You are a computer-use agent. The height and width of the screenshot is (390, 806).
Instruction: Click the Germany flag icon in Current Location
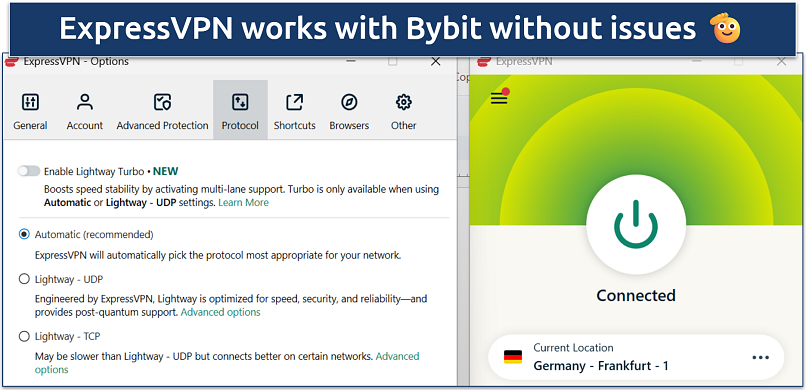(x=512, y=357)
